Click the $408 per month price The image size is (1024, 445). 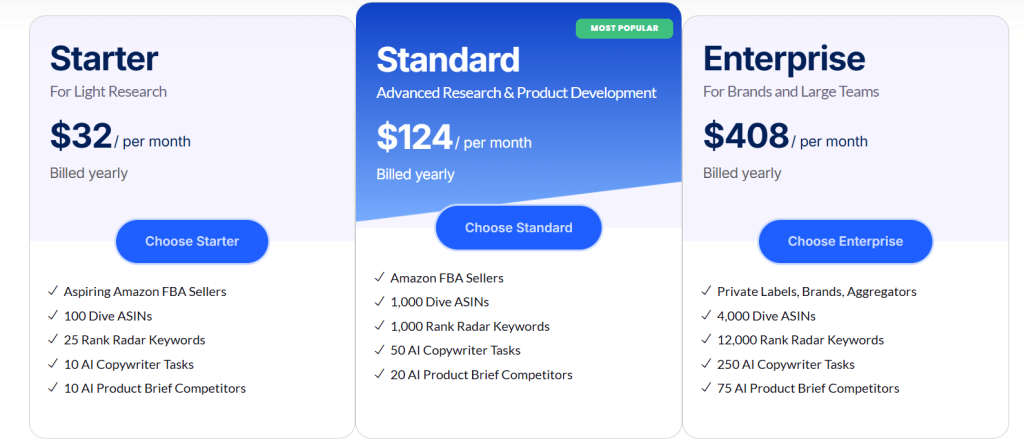pyautogui.click(x=786, y=137)
